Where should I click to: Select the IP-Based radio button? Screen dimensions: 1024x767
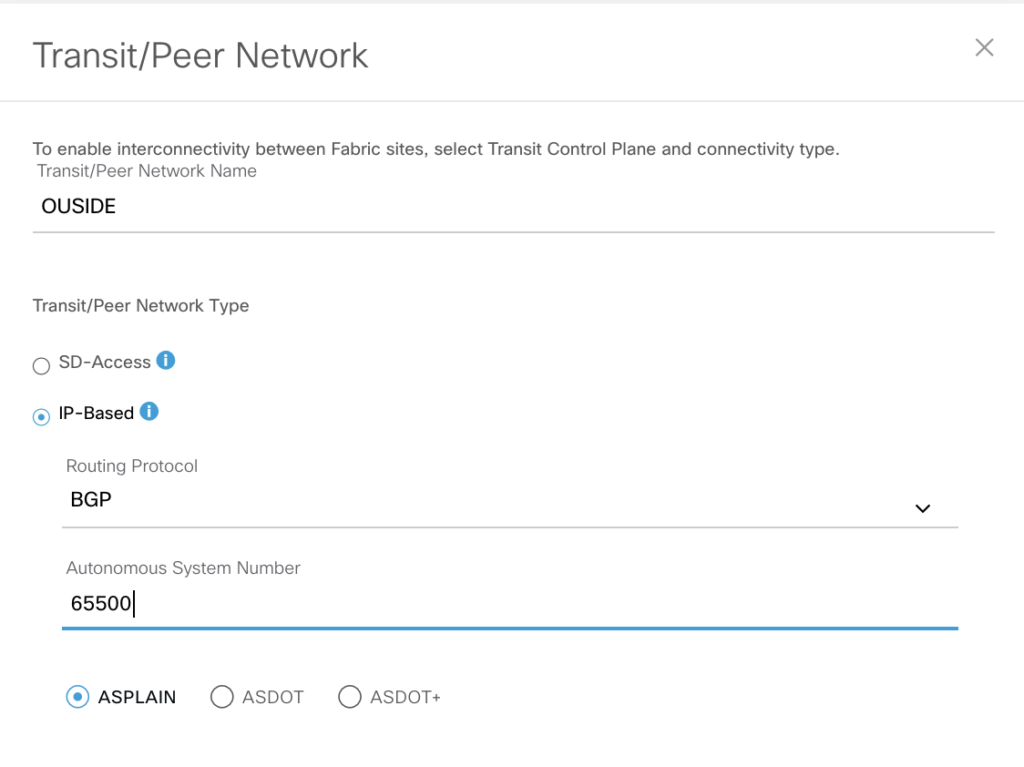[x=41, y=417]
